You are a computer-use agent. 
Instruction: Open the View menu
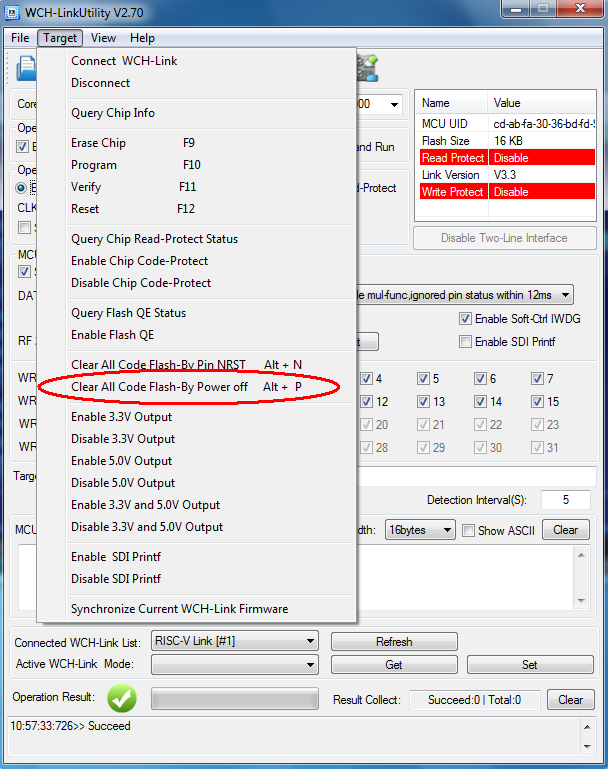103,38
